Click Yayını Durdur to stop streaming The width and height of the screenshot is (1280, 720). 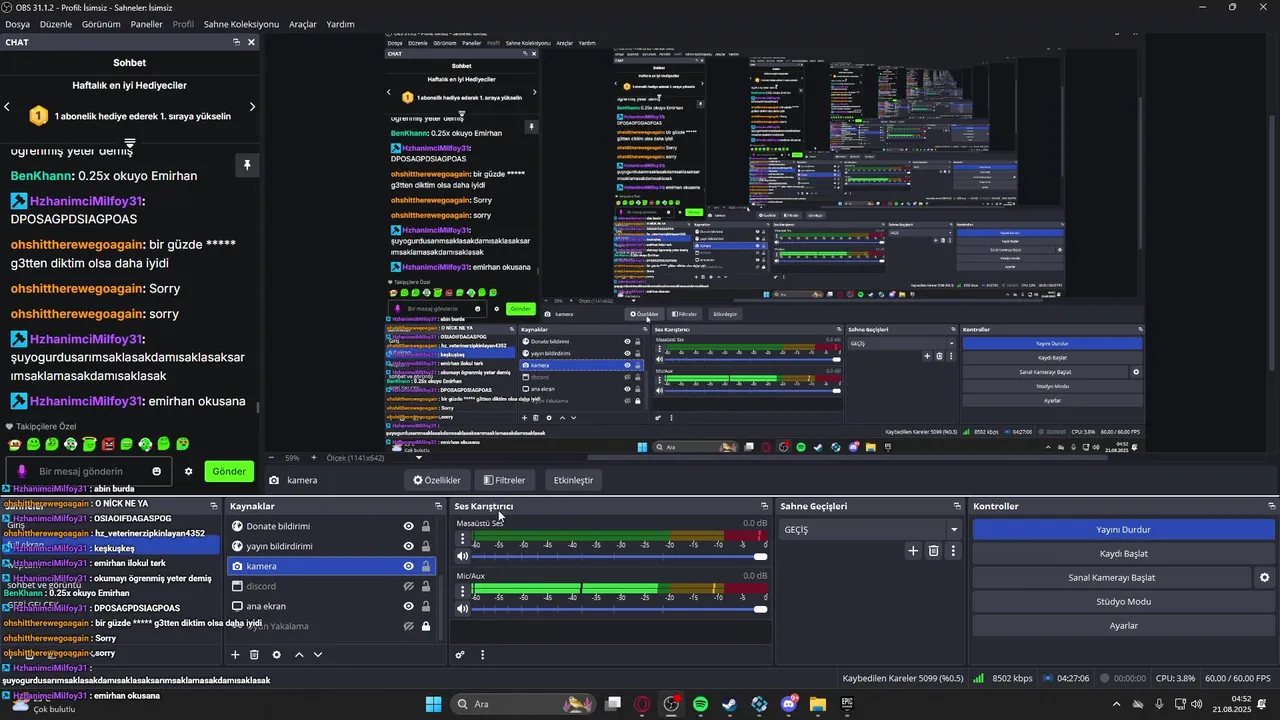coord(1124,530)
